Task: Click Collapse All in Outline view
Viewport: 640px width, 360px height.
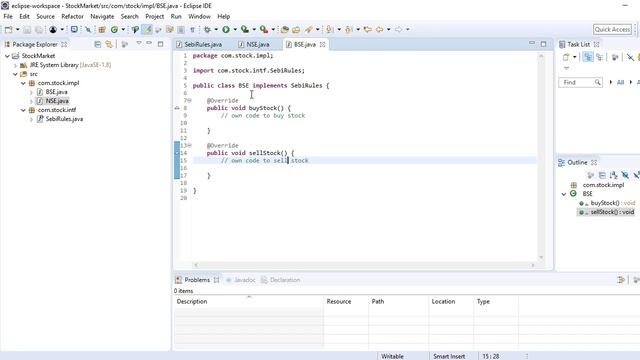Action: [x=602, y=175]
